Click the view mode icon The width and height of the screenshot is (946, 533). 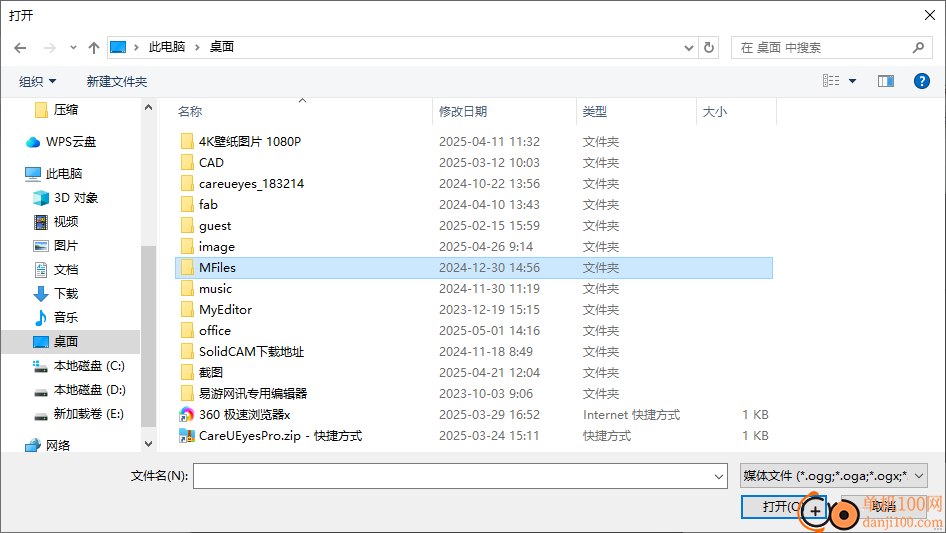click(x=831, y=81)
